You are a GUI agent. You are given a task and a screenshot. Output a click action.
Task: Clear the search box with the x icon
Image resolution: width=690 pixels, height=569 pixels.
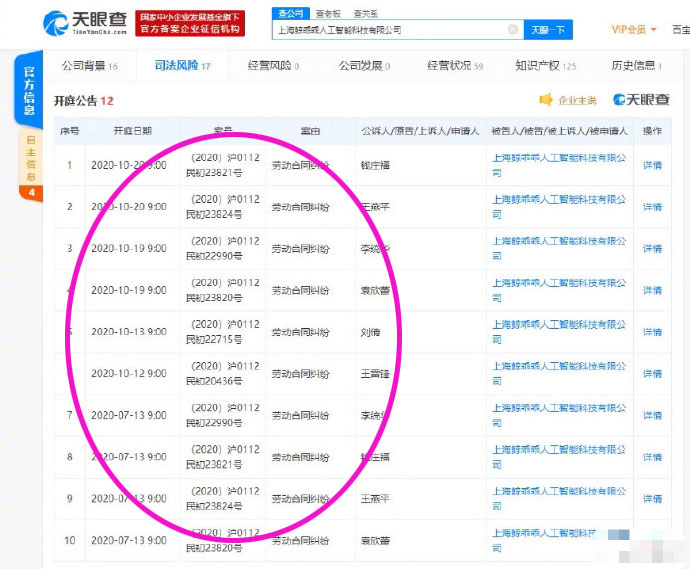click(x=513, y=29)
